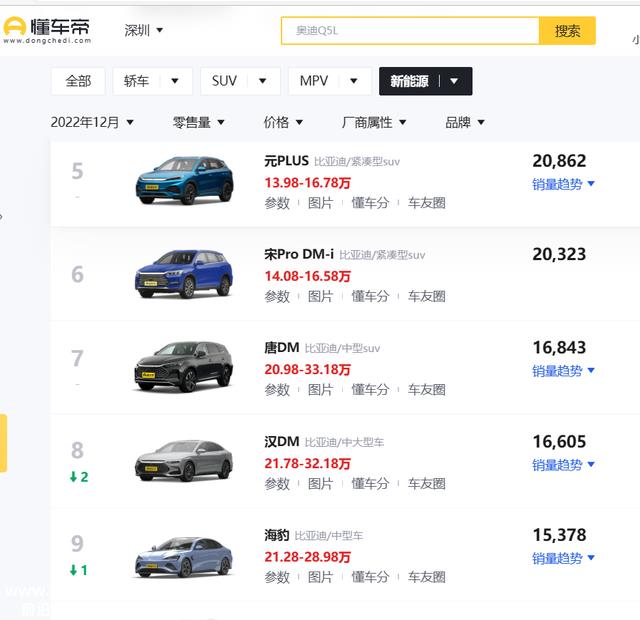This screenshot has height=620, width=640.
Task: View 参数 for 元PLUS
Action: coord(277,203)
